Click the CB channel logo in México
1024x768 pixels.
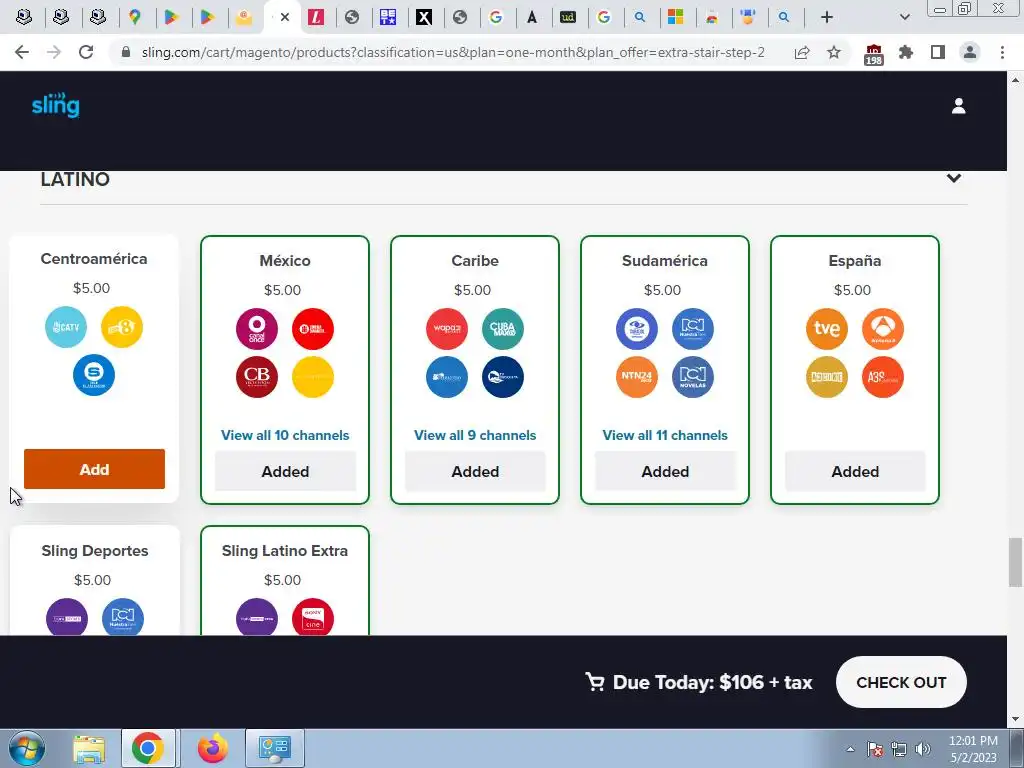(257, 377)
